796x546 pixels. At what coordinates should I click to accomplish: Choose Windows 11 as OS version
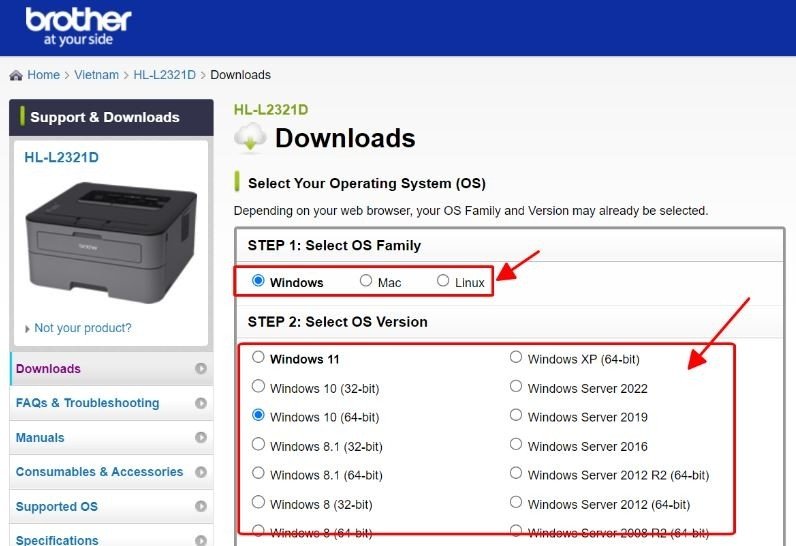pos(259,358)
